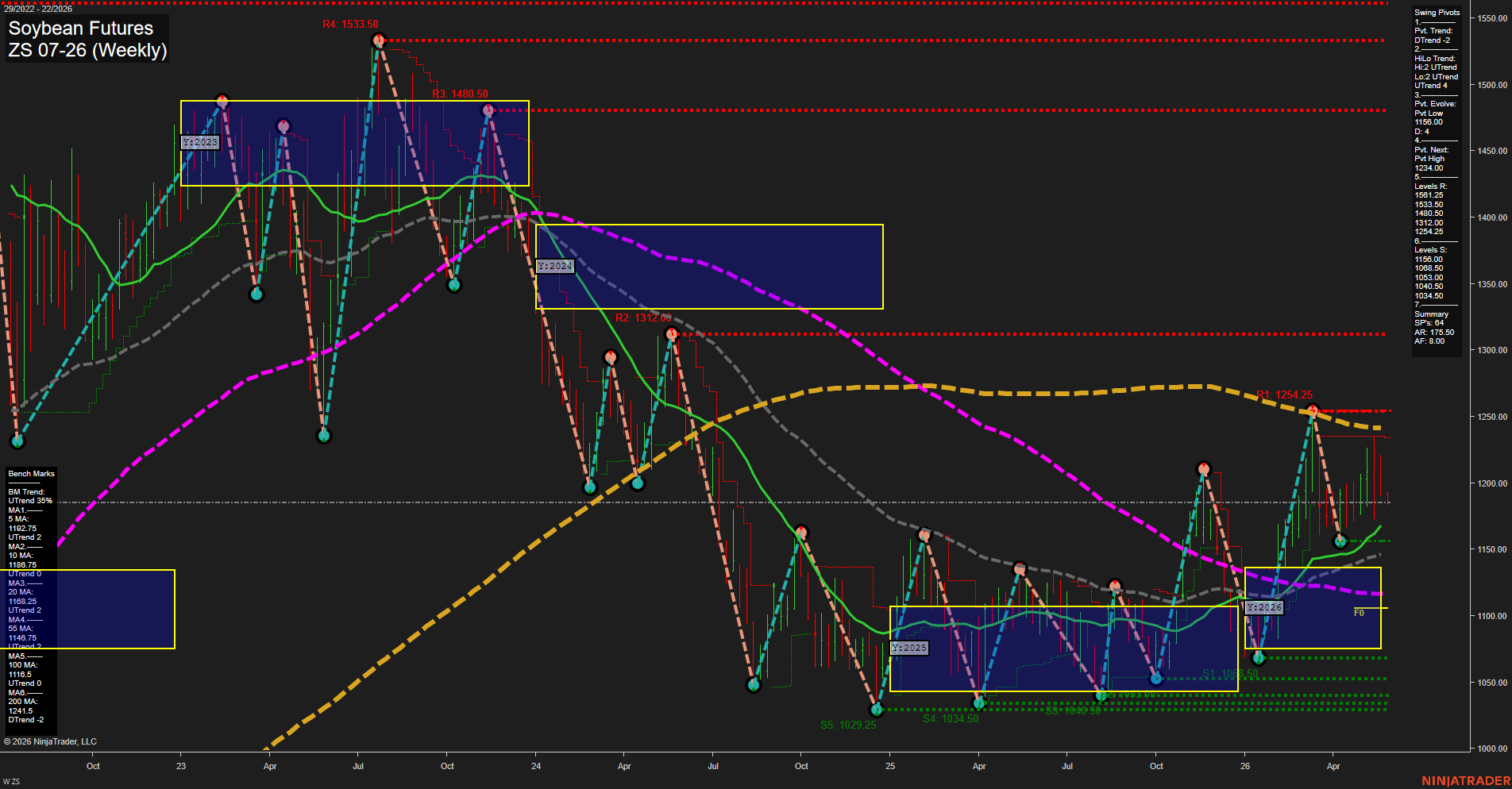
Task: Click the 2026 NinjaTrader, LLC copyright text
Action: tap(50, 742)
